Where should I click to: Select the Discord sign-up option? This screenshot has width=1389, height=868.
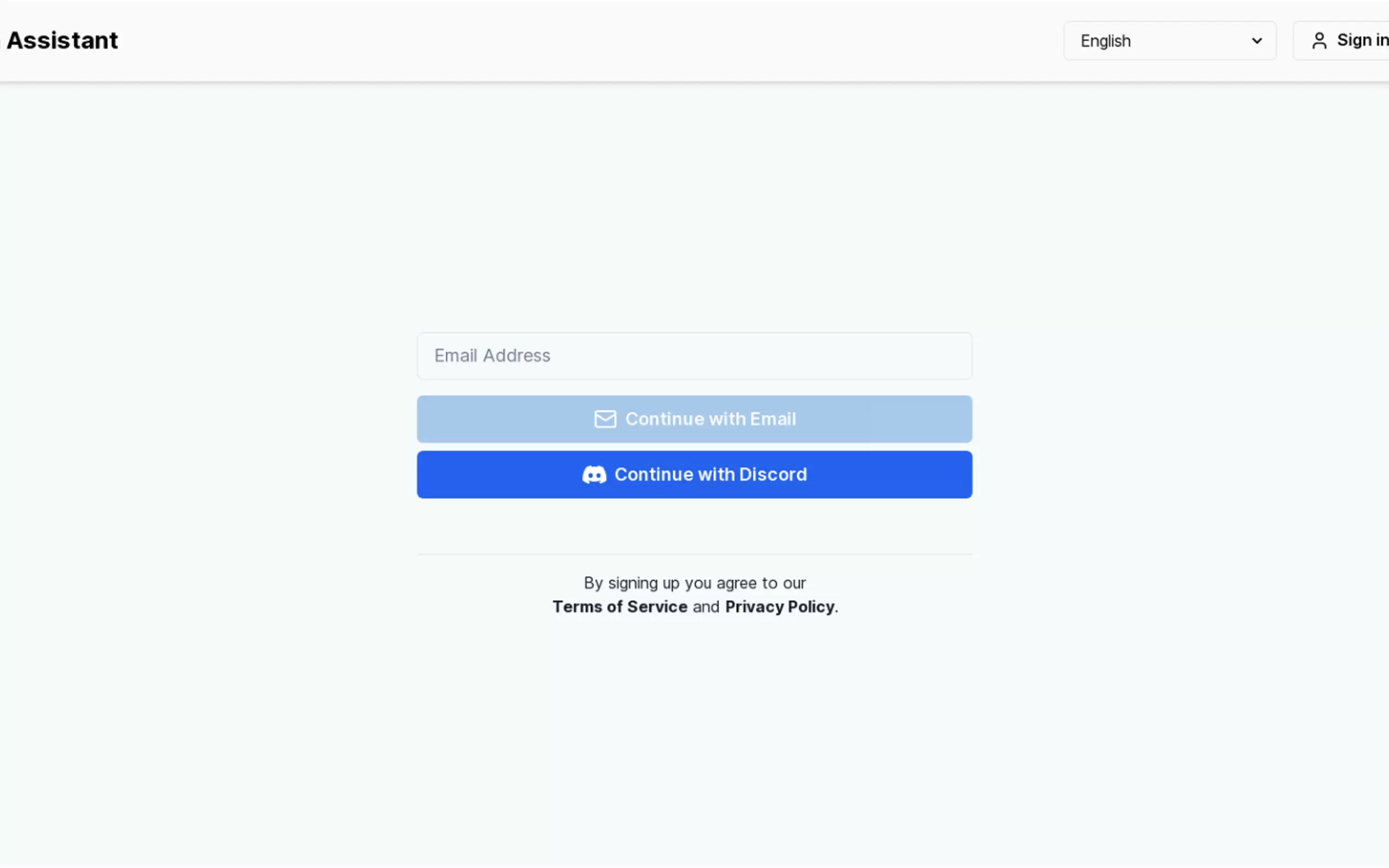[x=693, y=474]
